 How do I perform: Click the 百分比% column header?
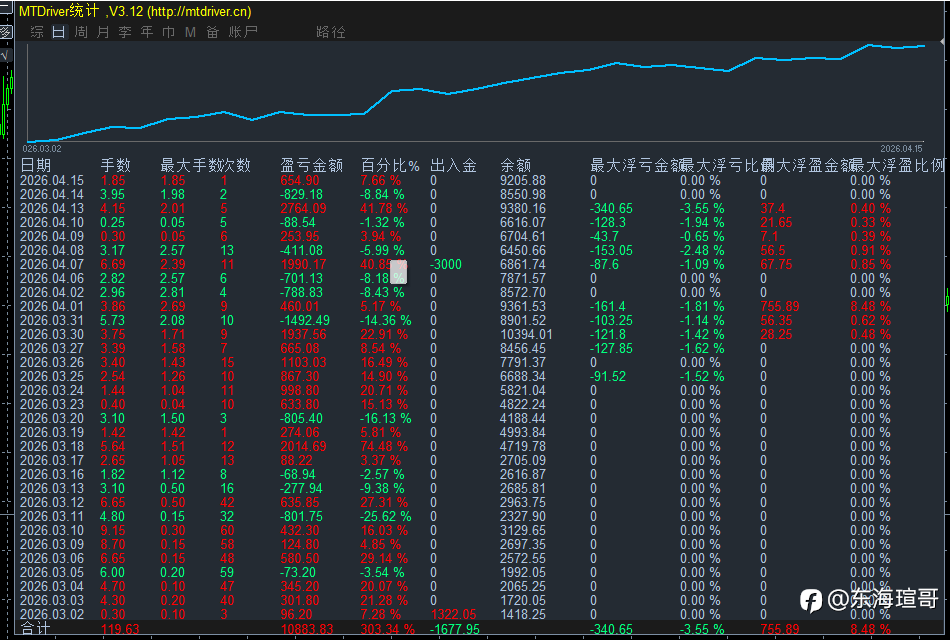point(390,165)
